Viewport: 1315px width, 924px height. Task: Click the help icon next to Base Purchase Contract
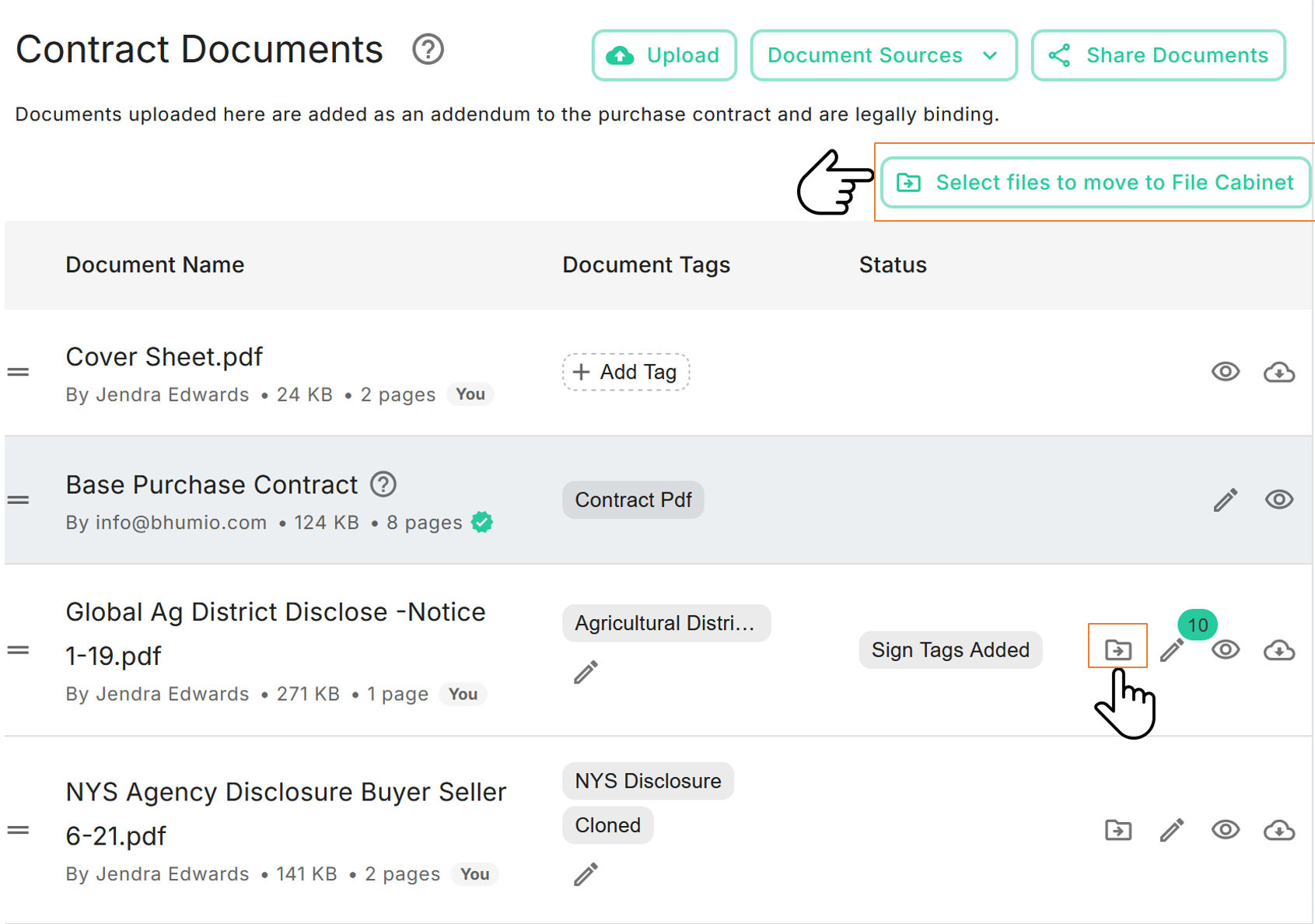(383, 485)
